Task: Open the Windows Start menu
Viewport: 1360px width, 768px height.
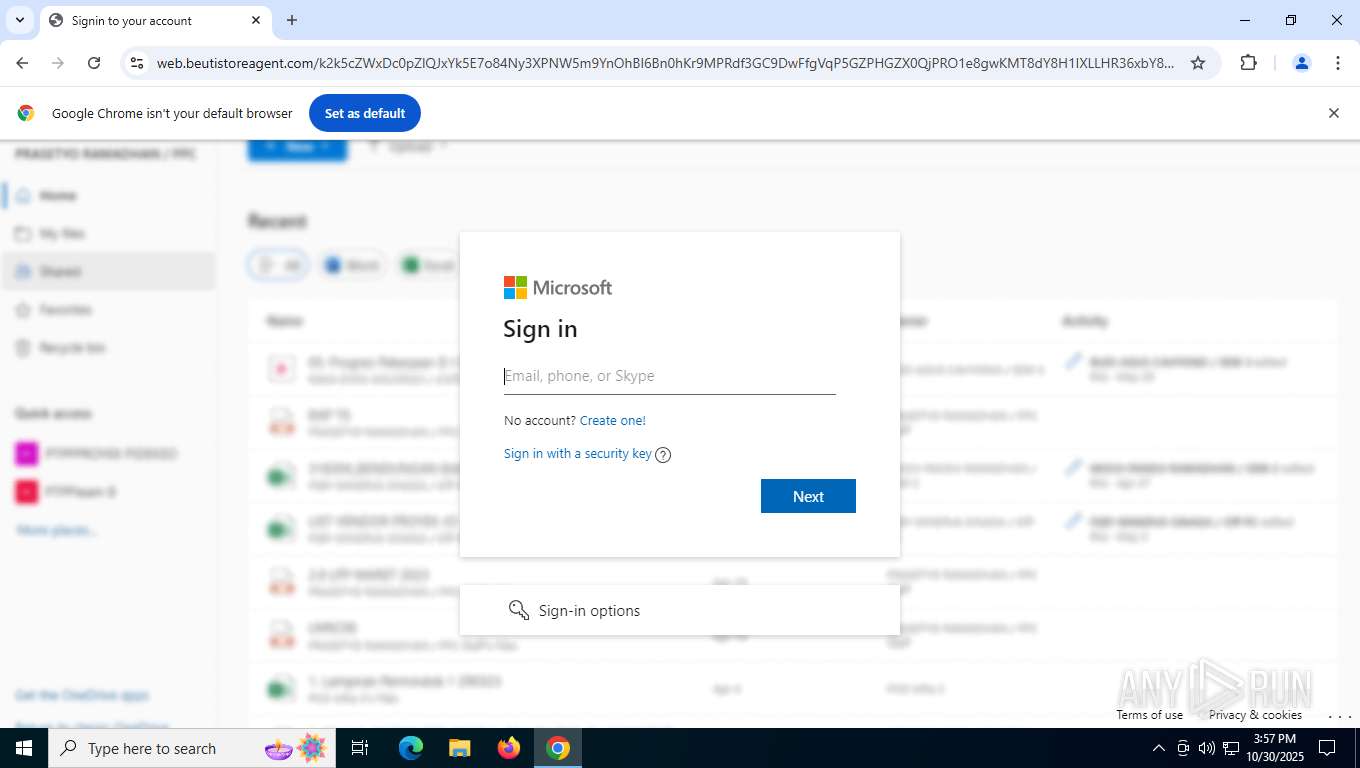Action: [24, 748]
